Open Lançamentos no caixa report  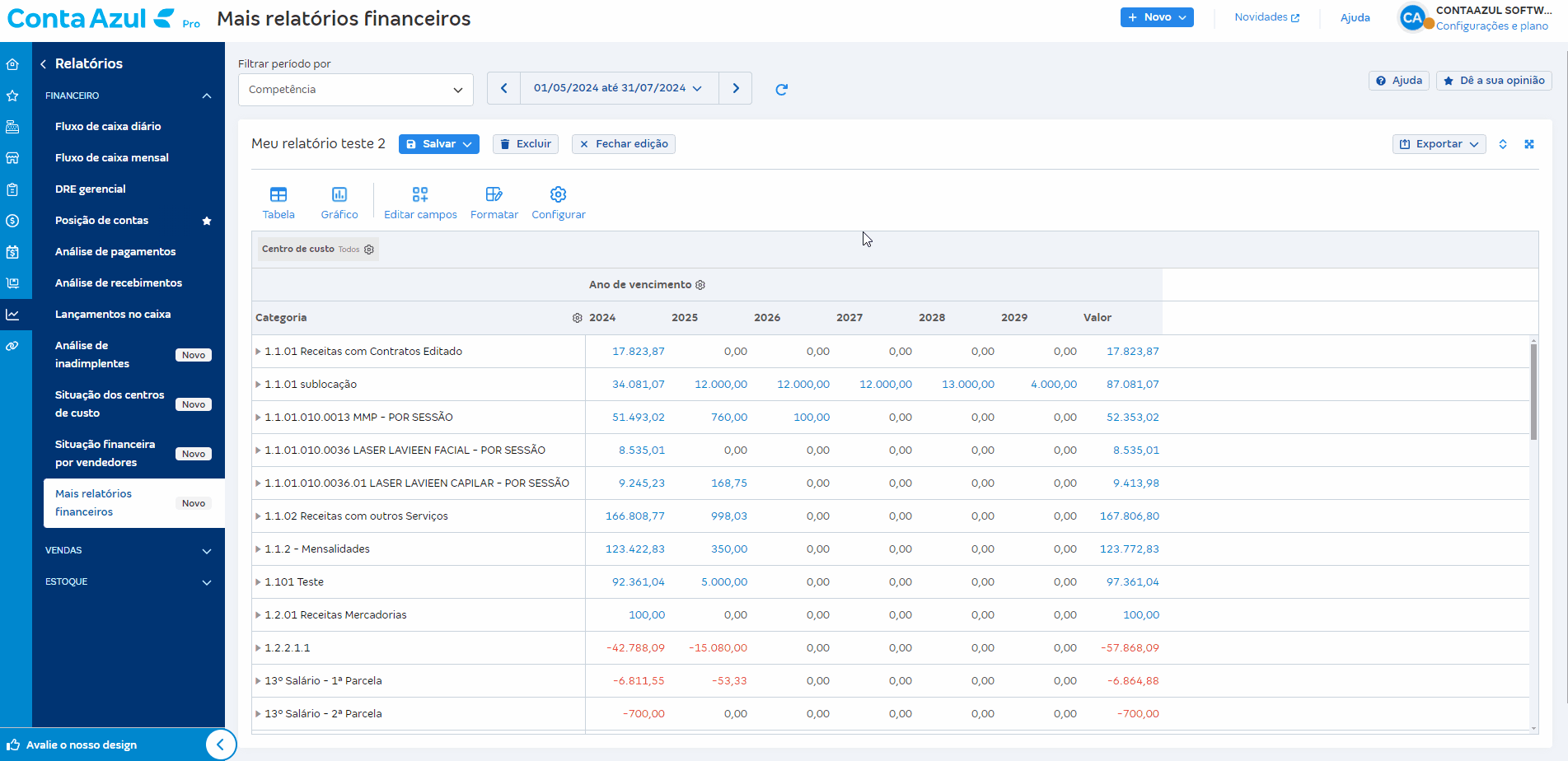click(113, 315)
